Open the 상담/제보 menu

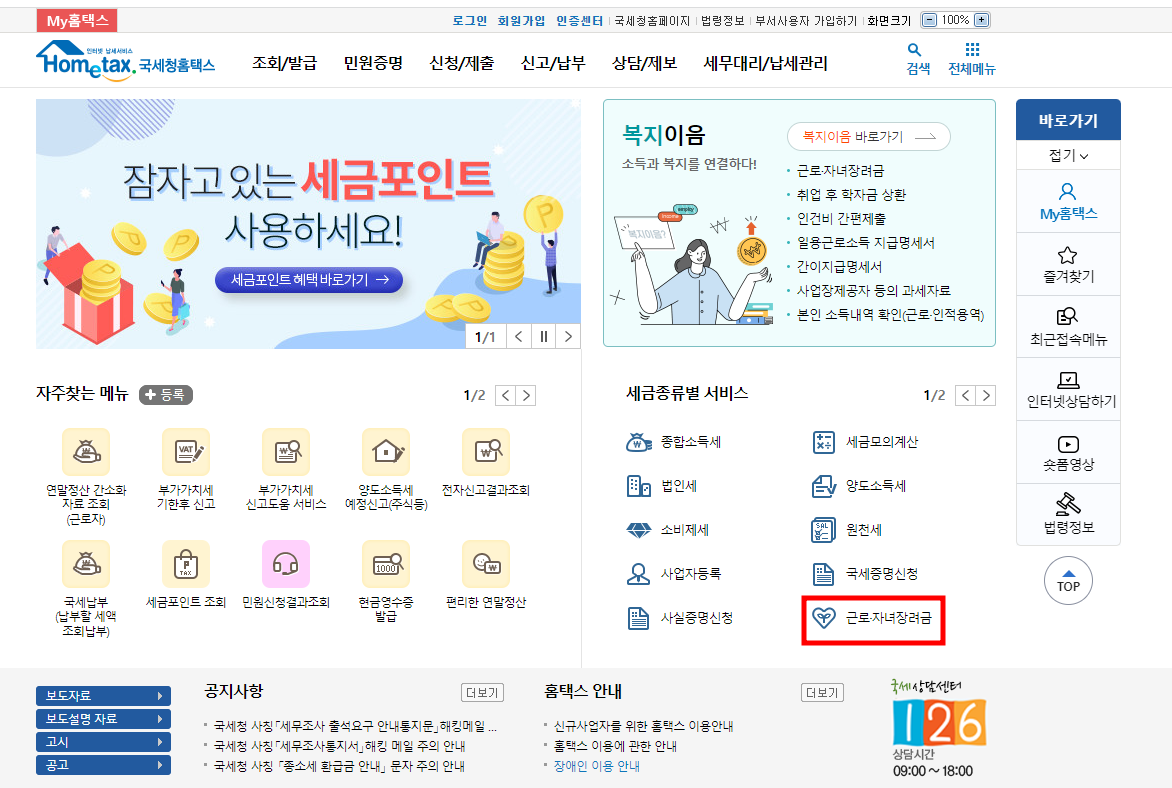pos(644,64)
